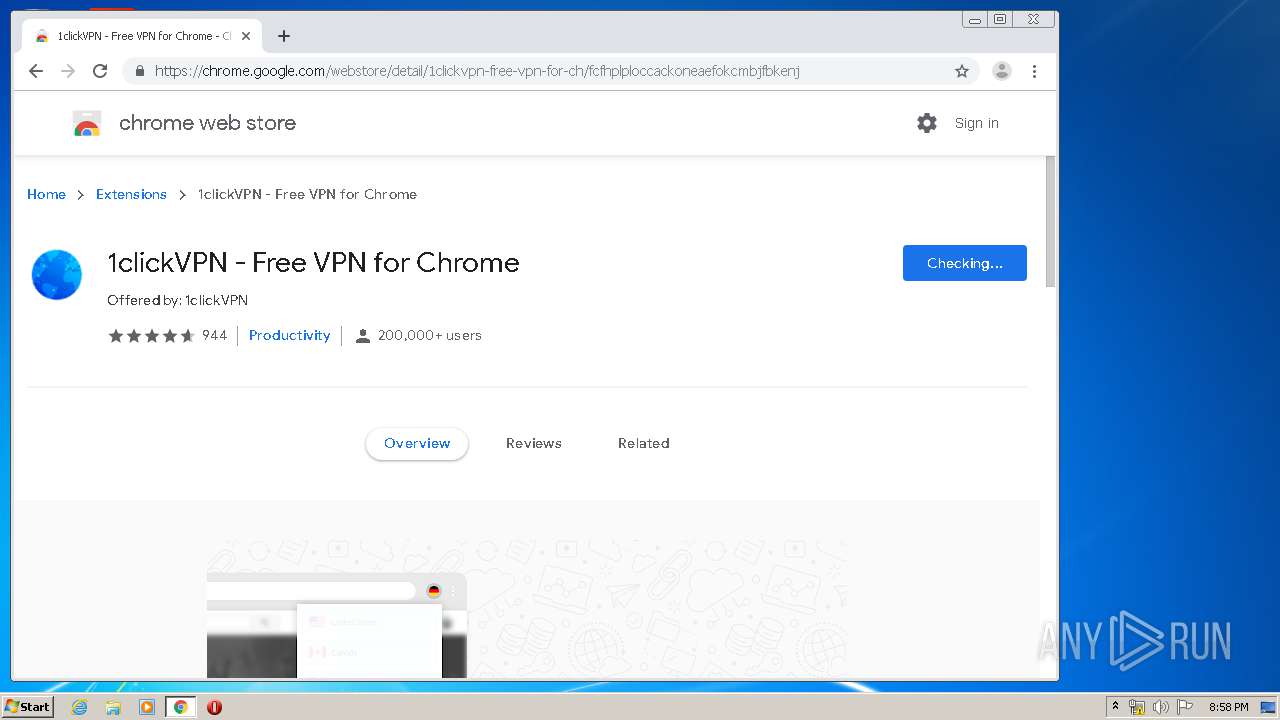Switch to the Overview tab
Viewport: 1280px width, 720px height.
pyautogui.click(x=417, y=443)
